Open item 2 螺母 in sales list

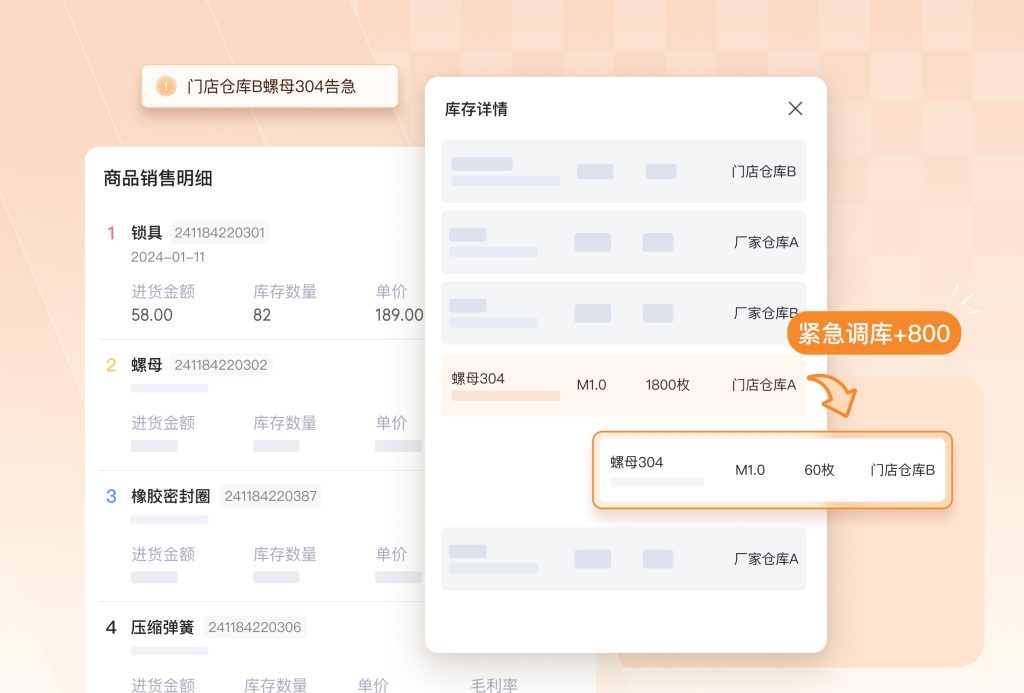click(x=146, y=364)
